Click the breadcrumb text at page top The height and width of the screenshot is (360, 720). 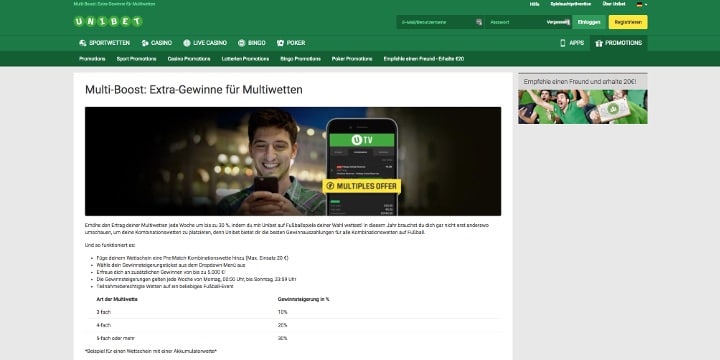click(114, 4)
